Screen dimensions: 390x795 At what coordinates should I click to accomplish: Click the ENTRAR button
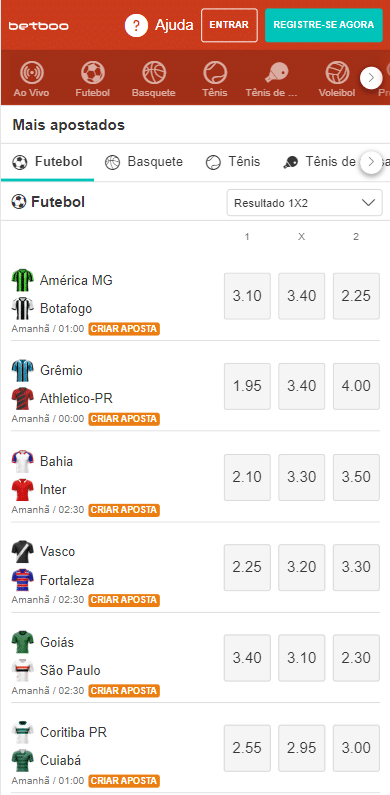[x=229, y=25]
